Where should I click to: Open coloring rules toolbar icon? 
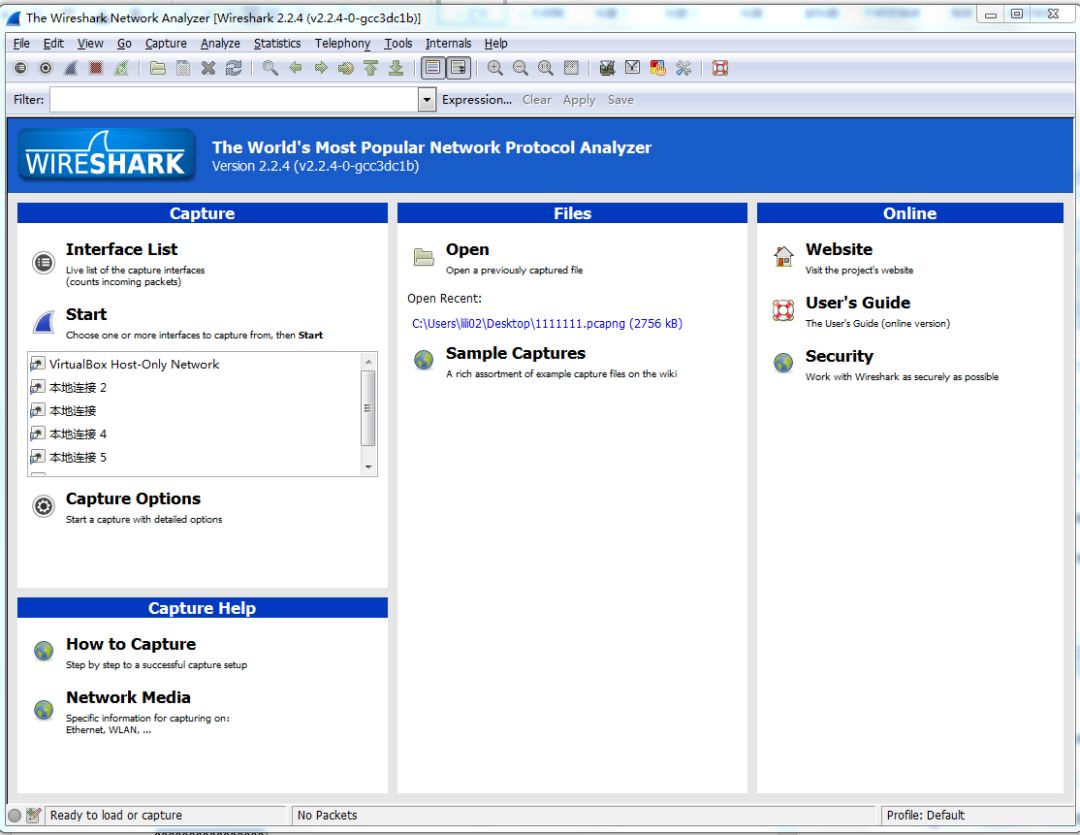click(x=658, y=68)
